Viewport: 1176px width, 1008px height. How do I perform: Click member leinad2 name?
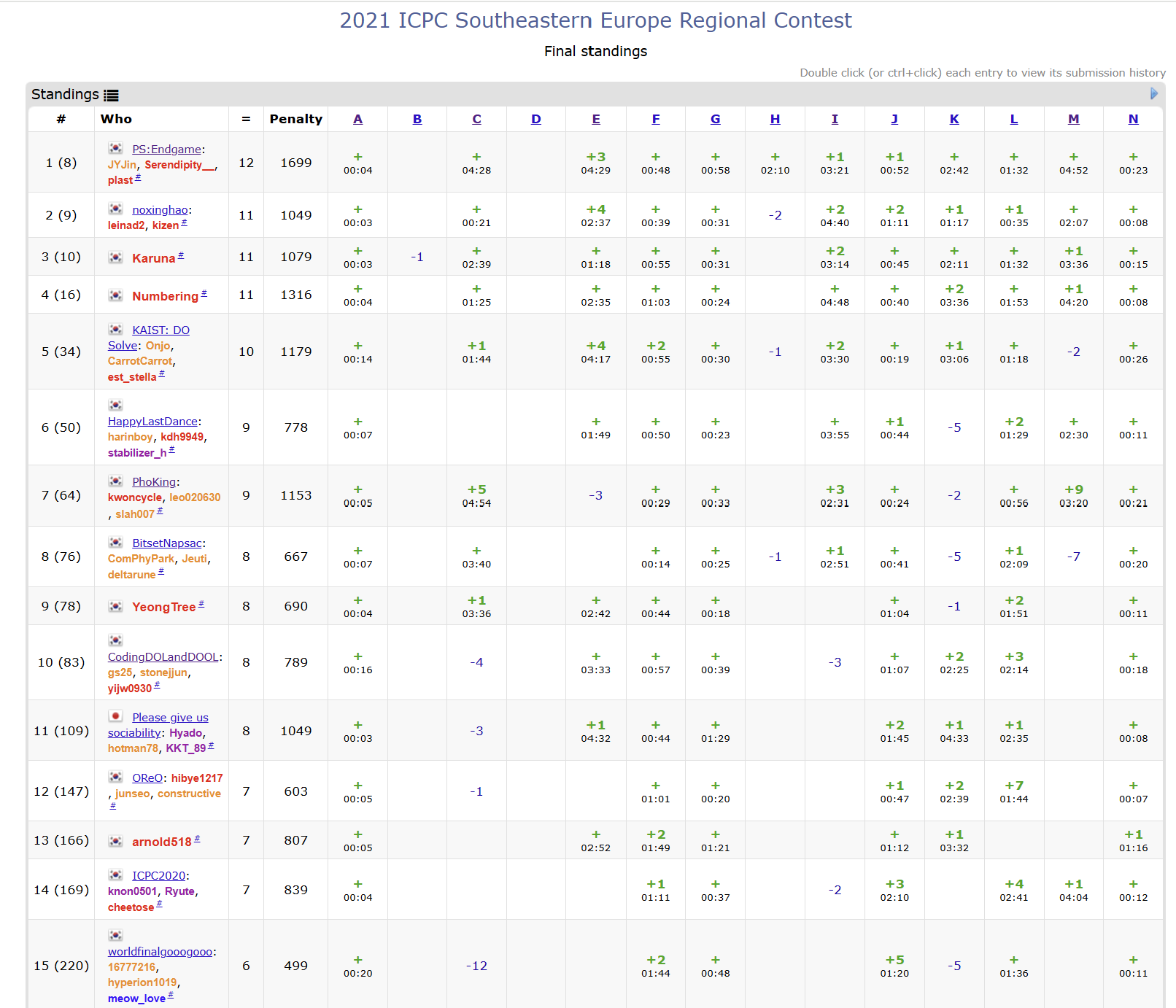click(x=126, y=225)
